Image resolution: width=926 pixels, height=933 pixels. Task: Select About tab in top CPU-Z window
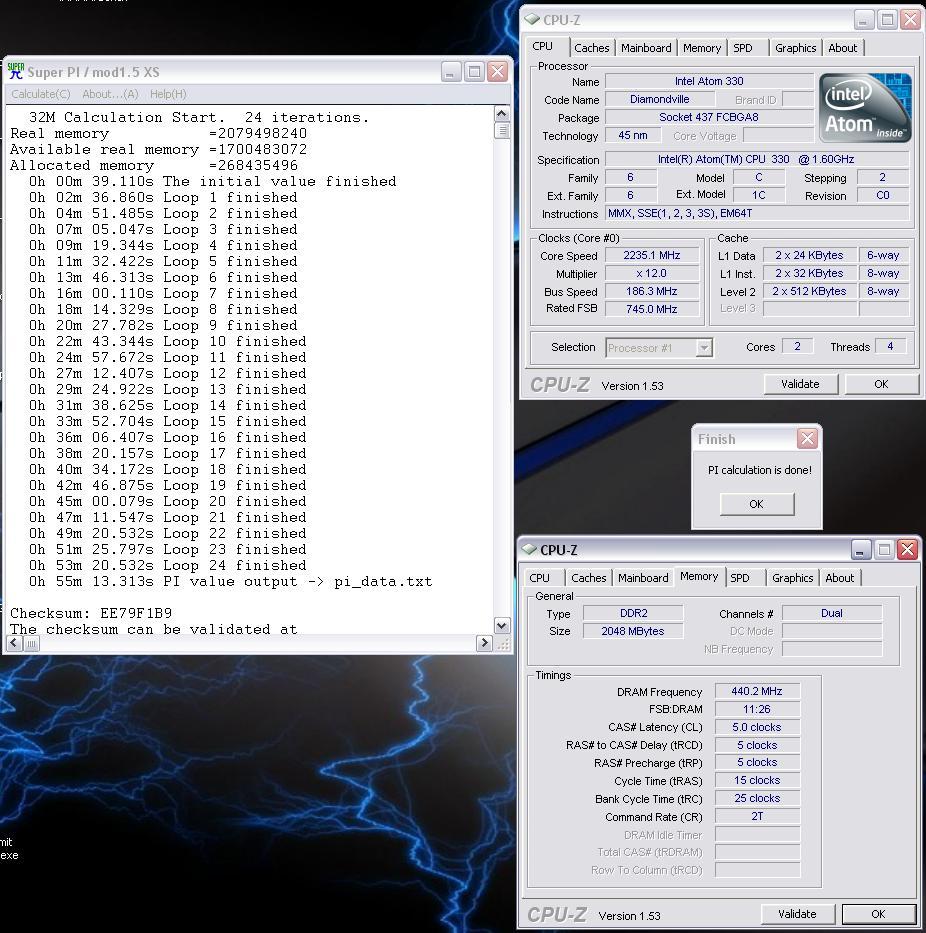point(843,48)
